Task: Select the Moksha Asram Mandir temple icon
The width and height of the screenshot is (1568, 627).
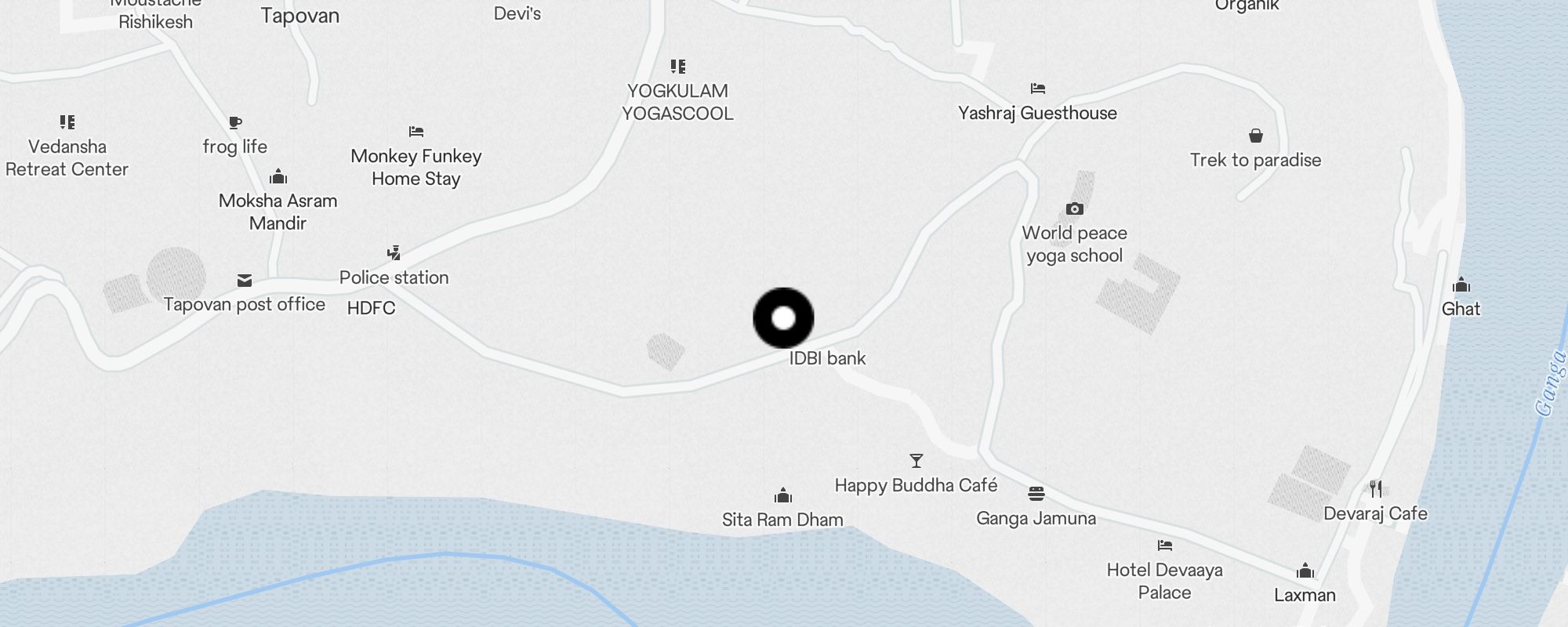Action: [x=278, y=176]
